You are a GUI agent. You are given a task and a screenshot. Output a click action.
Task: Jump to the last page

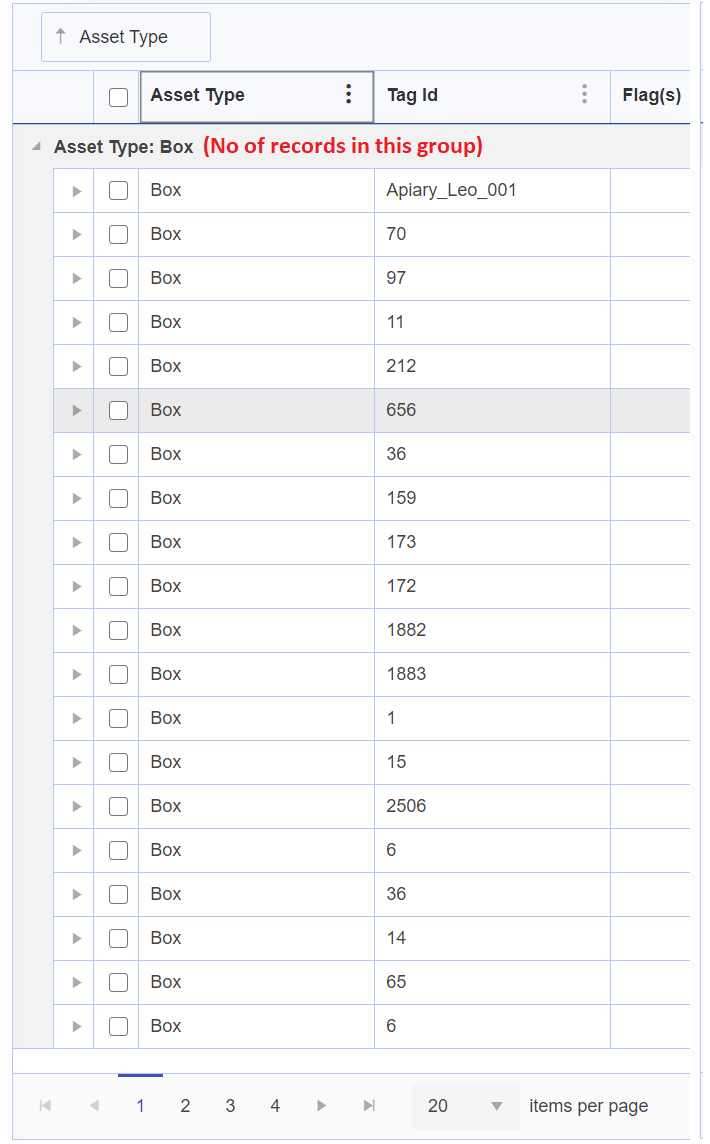click(369, 1105)
